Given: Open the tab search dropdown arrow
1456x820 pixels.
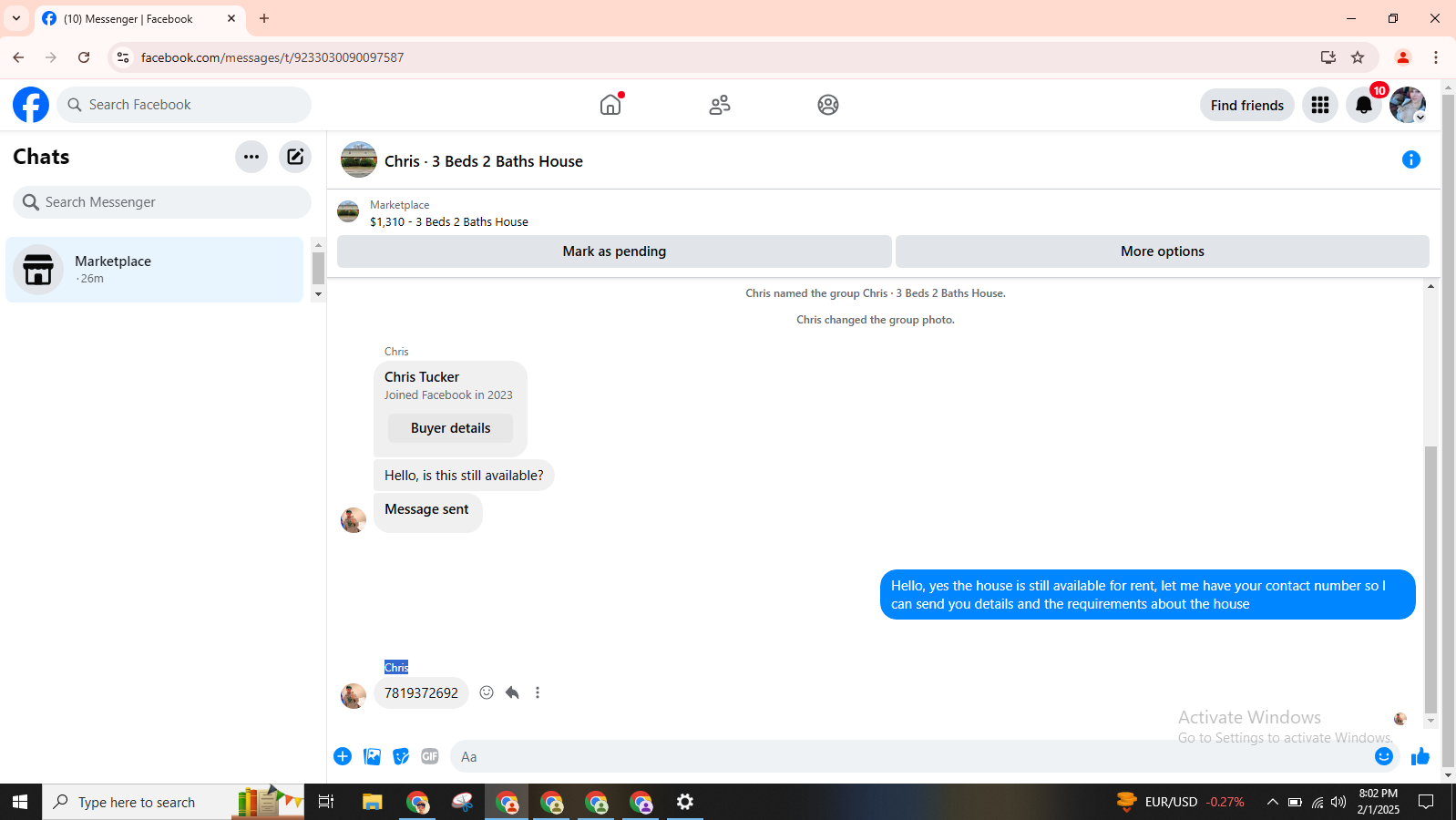Looking at the screenshot, I should pos(16,18).
